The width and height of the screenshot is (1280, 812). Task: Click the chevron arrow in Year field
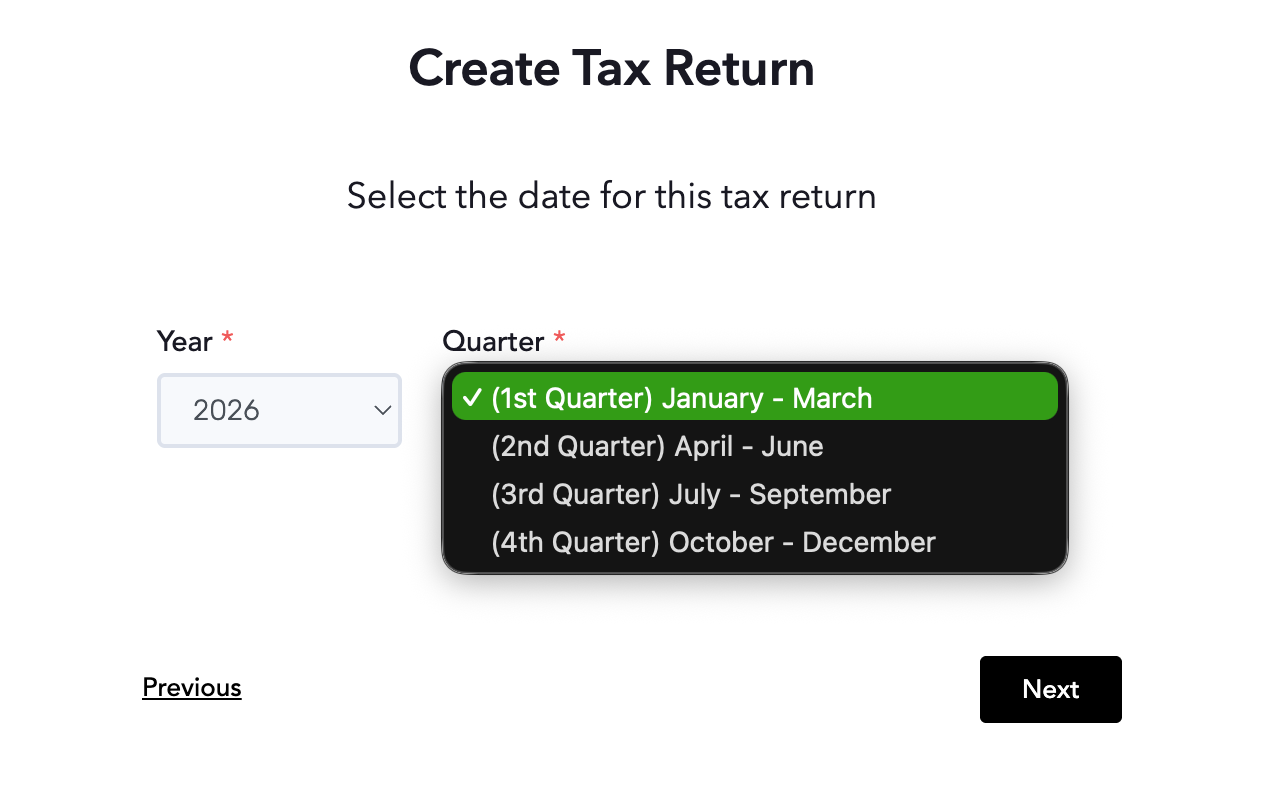tap(381, 410)
